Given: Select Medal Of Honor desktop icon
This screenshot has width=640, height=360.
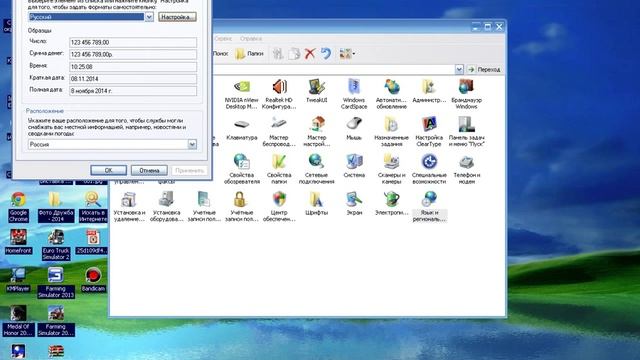Looking at the screenshot, I should pyautogui.click(x=18, y=320).
